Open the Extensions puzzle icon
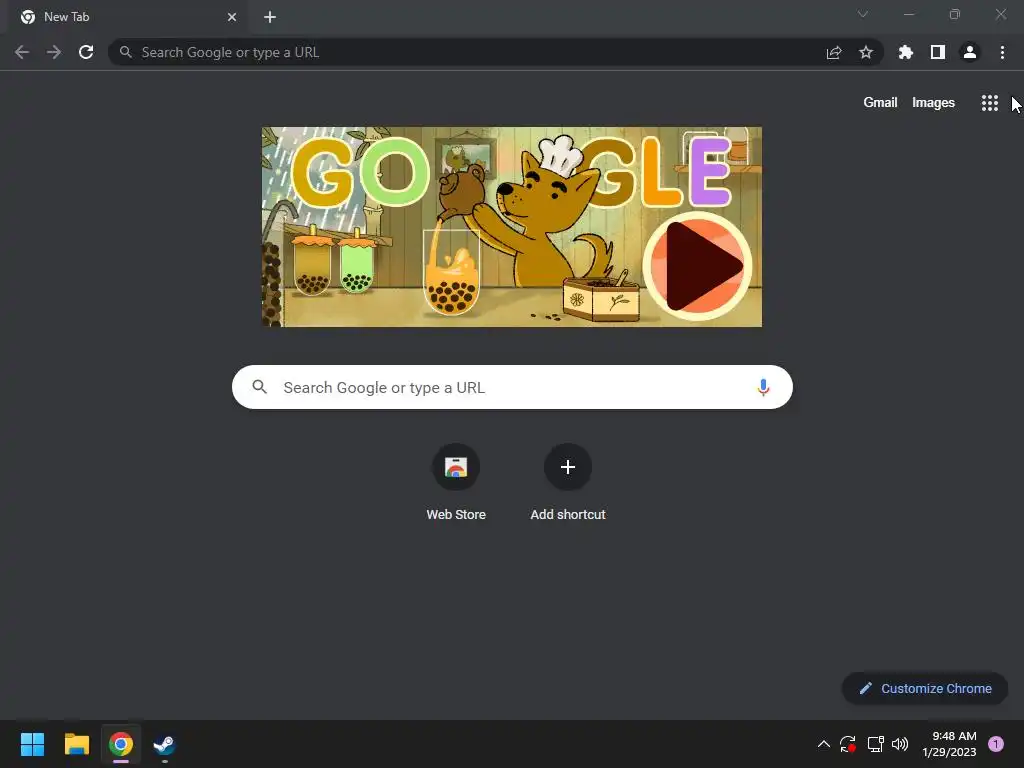Screen dimensions: 1024x768 tap(906, 52)
